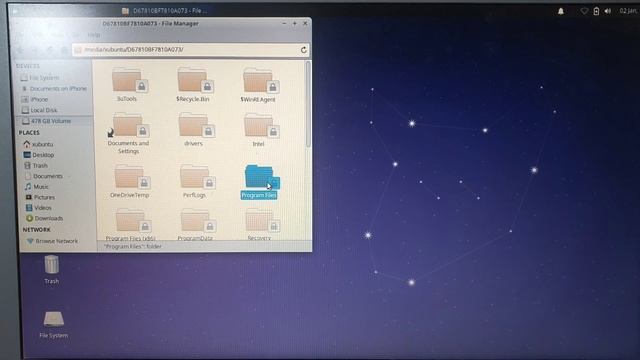The width and height of the screenshot is (640, 360).
Task: Click the File Manager button in the top panel
Action: [x=165, y=11]
